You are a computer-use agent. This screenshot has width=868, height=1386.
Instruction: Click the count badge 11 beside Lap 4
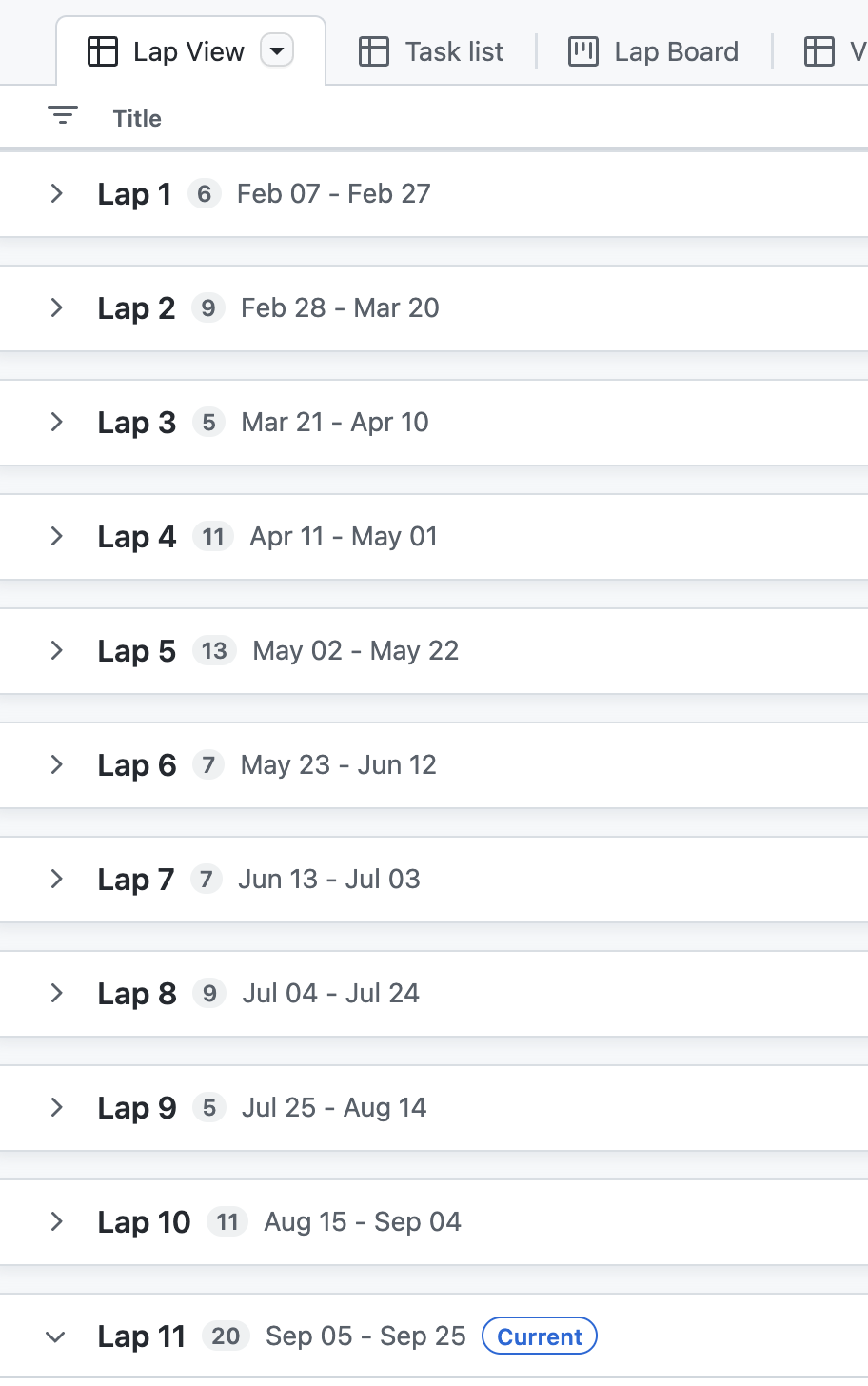click(x=212, y=536)
